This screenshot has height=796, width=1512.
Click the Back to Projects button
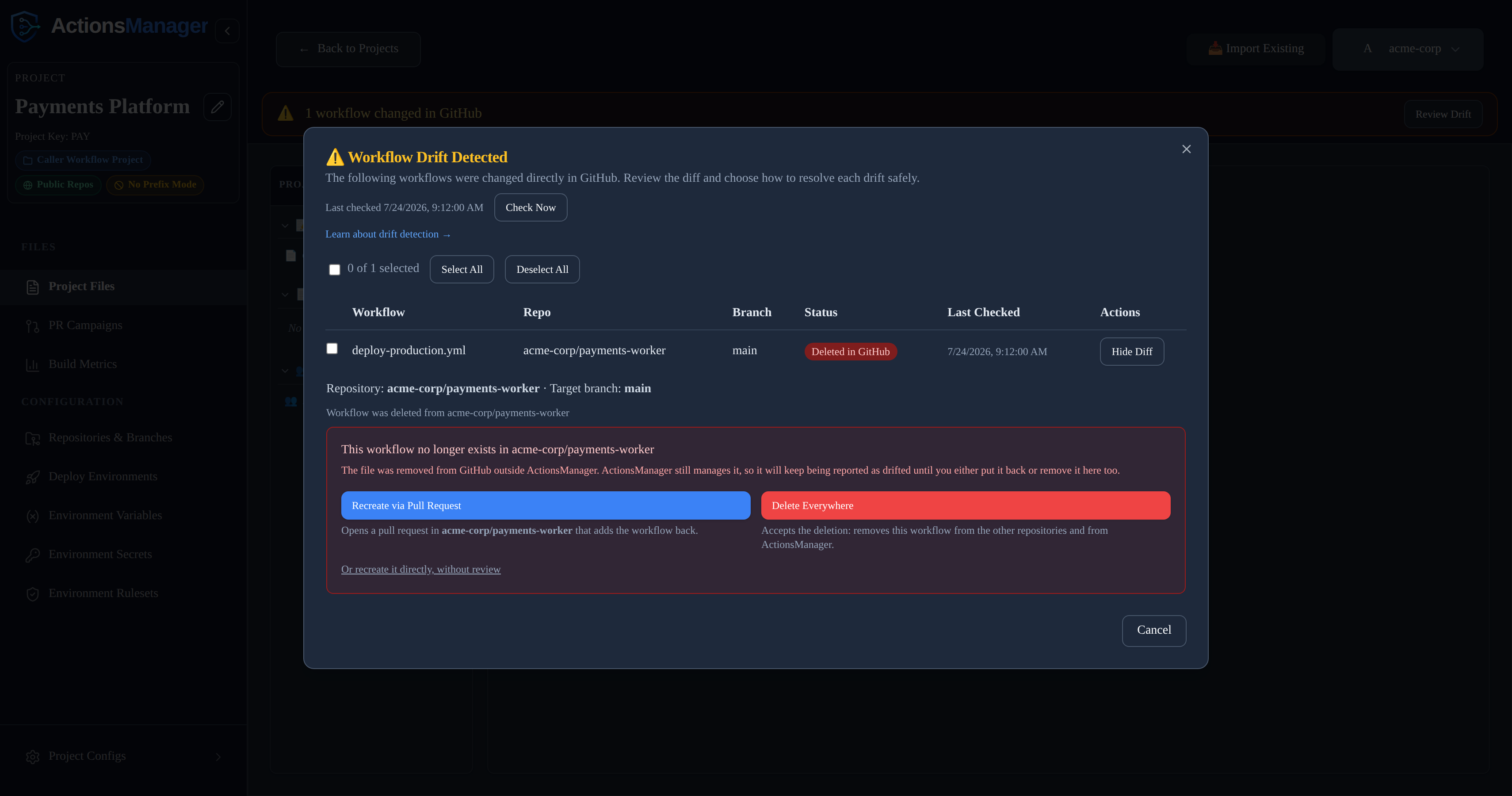348,49
